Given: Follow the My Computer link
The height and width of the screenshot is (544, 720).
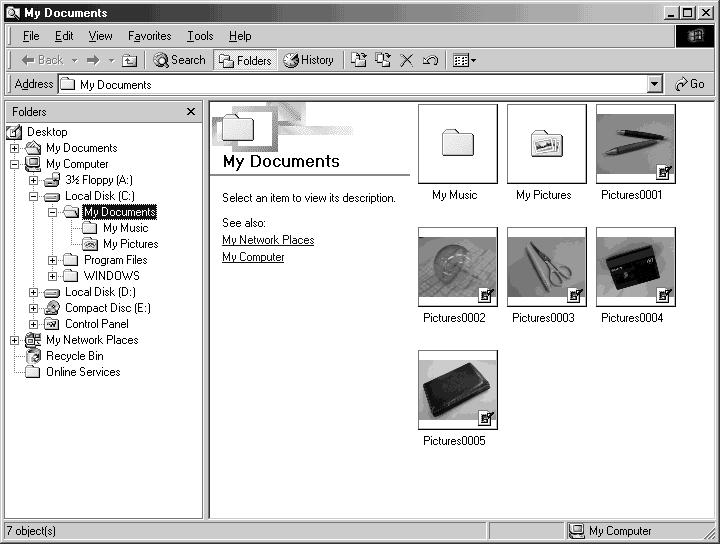Looking at the screenshot, I should tap(253, 257).
